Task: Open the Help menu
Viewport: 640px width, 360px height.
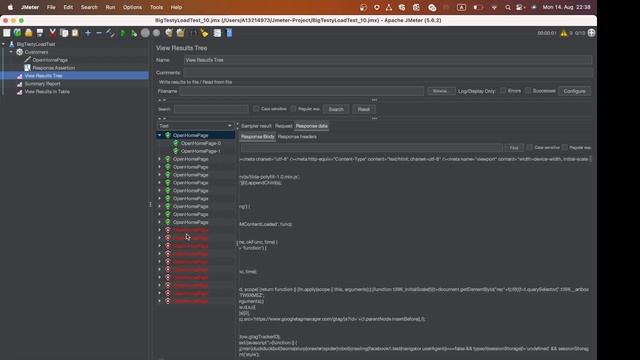Action: (176, 7)
